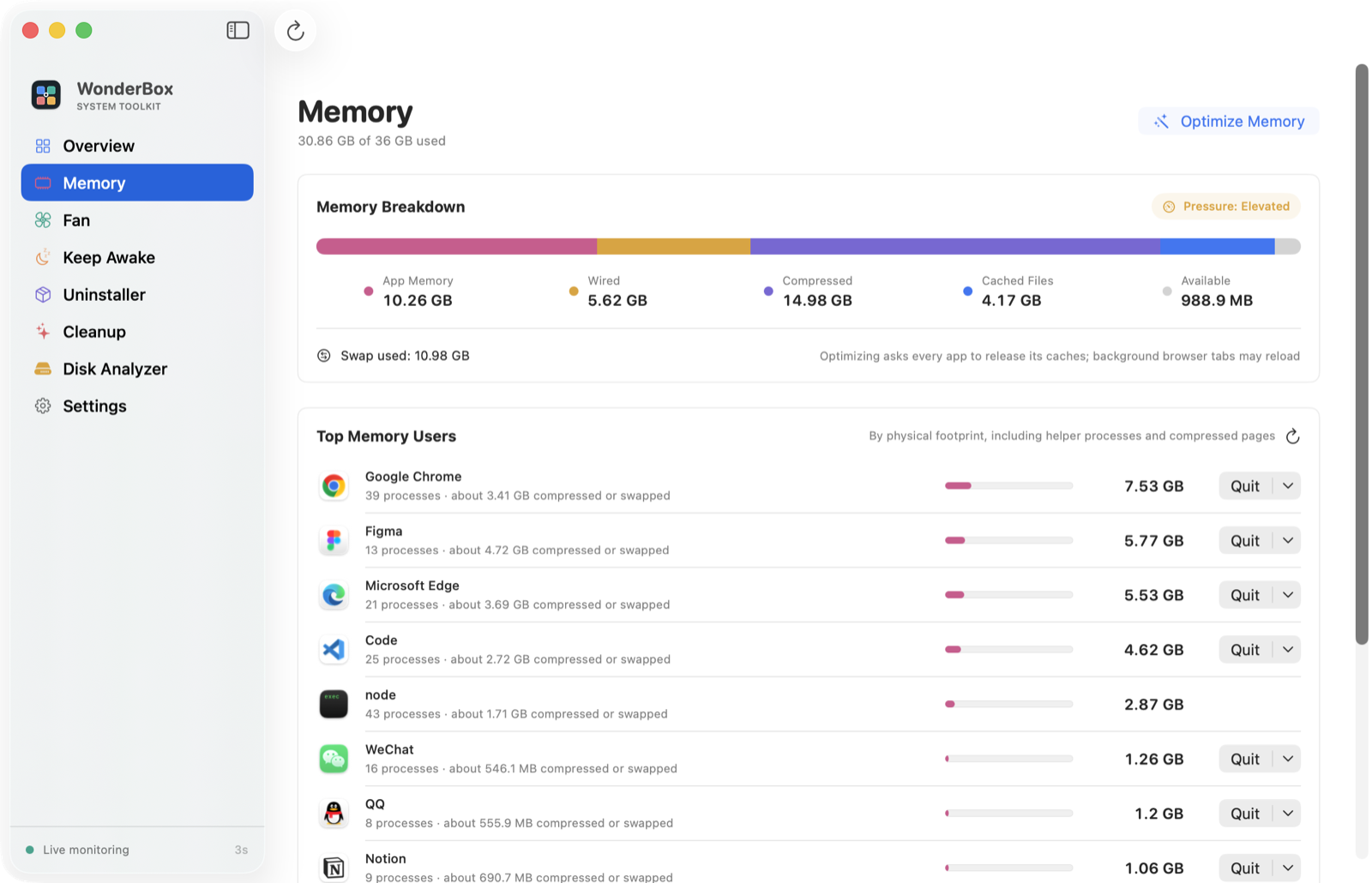Click "30.86 GB of 36 GB used" subtitle
This screenshot has width=1372, height=883.
[371, 141]
